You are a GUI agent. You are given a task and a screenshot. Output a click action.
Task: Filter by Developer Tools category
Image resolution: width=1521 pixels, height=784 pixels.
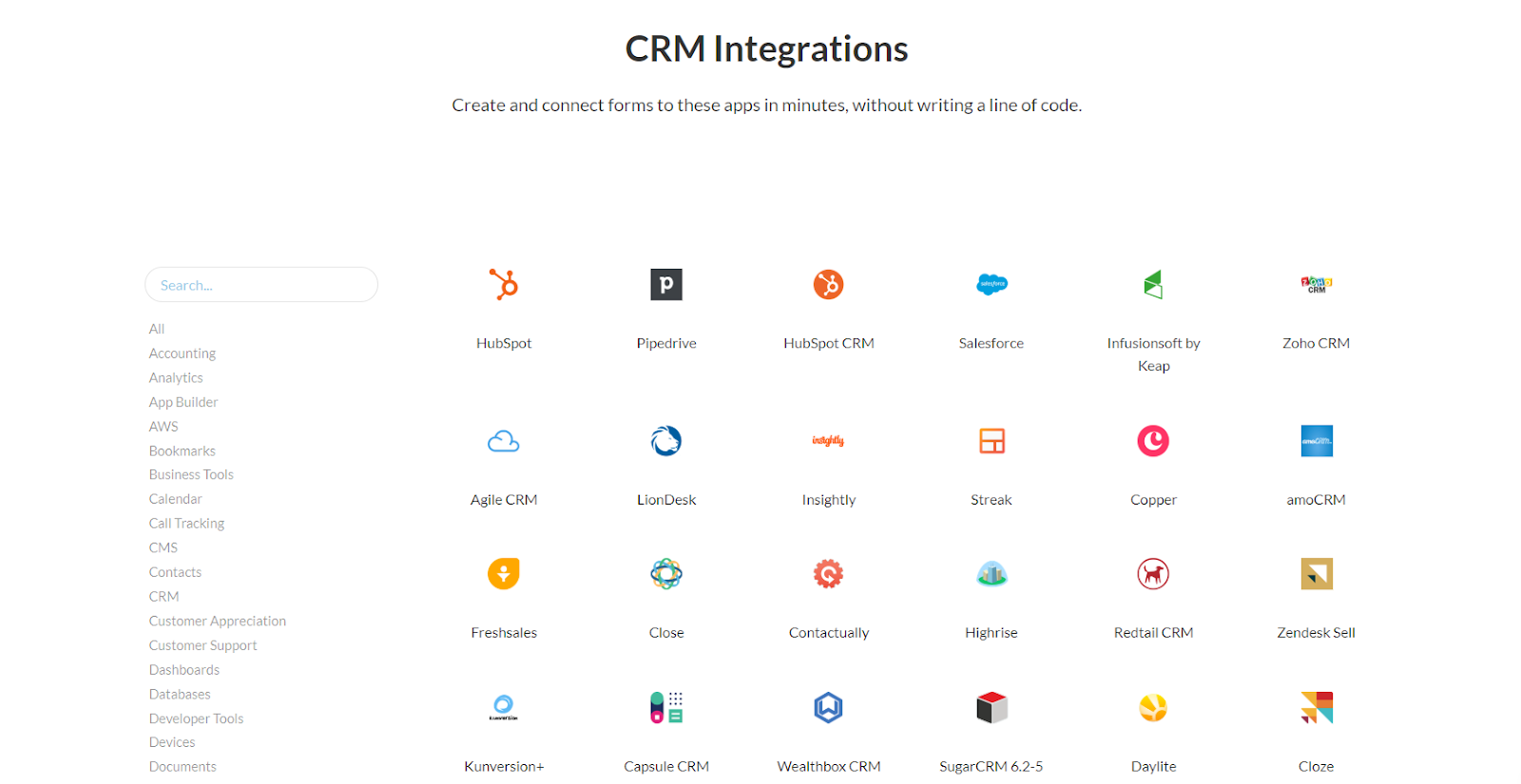tap(197, 719)
